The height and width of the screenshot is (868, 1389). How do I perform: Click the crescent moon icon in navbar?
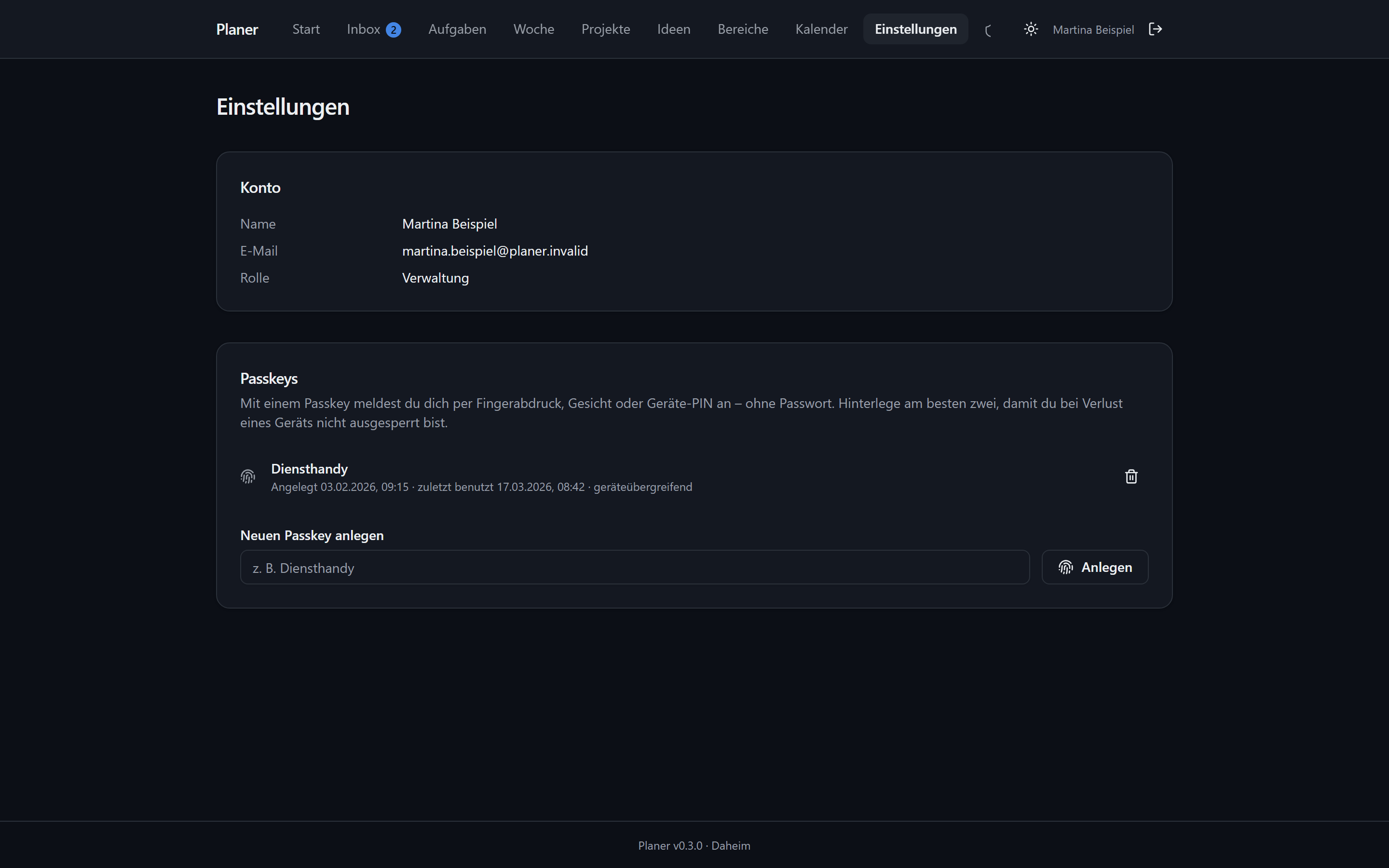click(x=988, y=30)
